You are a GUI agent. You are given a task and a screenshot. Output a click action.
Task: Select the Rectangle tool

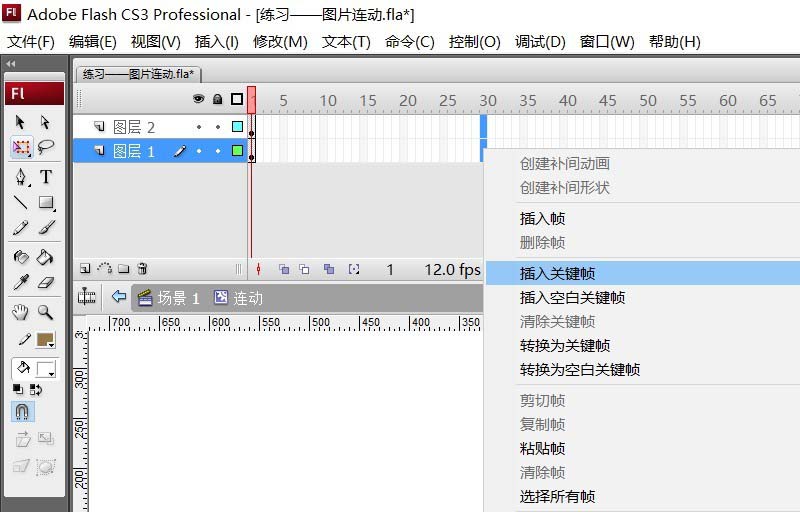(46, 202)
